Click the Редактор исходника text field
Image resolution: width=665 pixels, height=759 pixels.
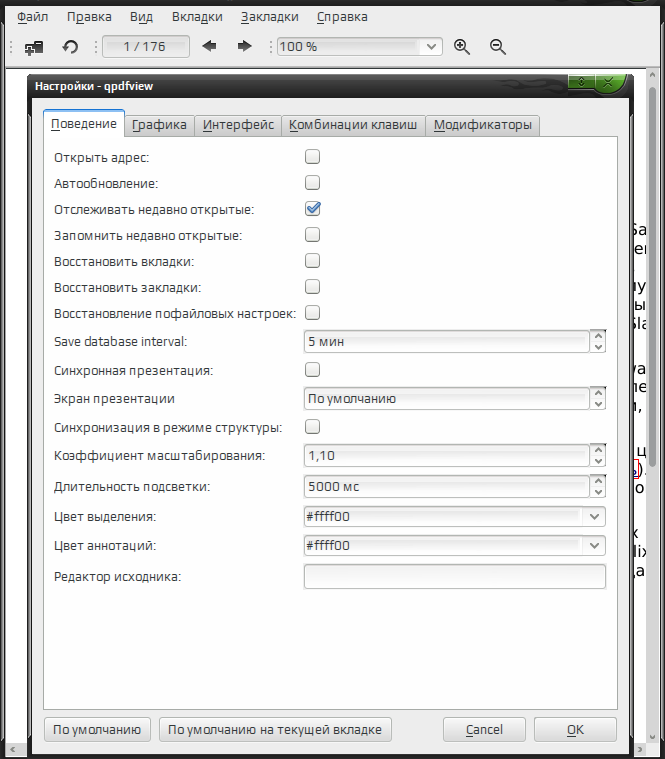click(x=455, y=577)
